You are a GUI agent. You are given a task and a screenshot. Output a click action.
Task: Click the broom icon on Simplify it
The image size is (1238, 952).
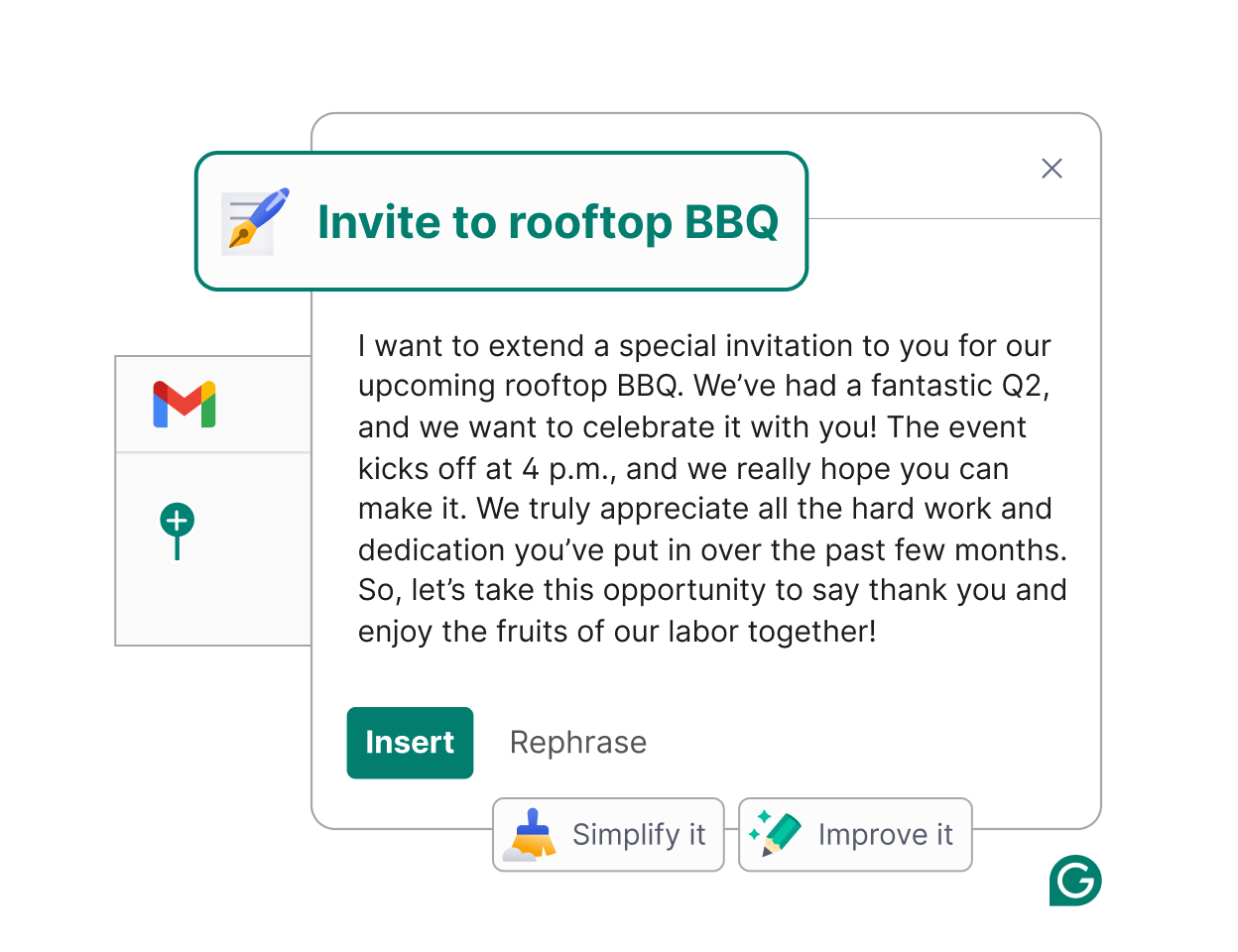coord(530,835)
